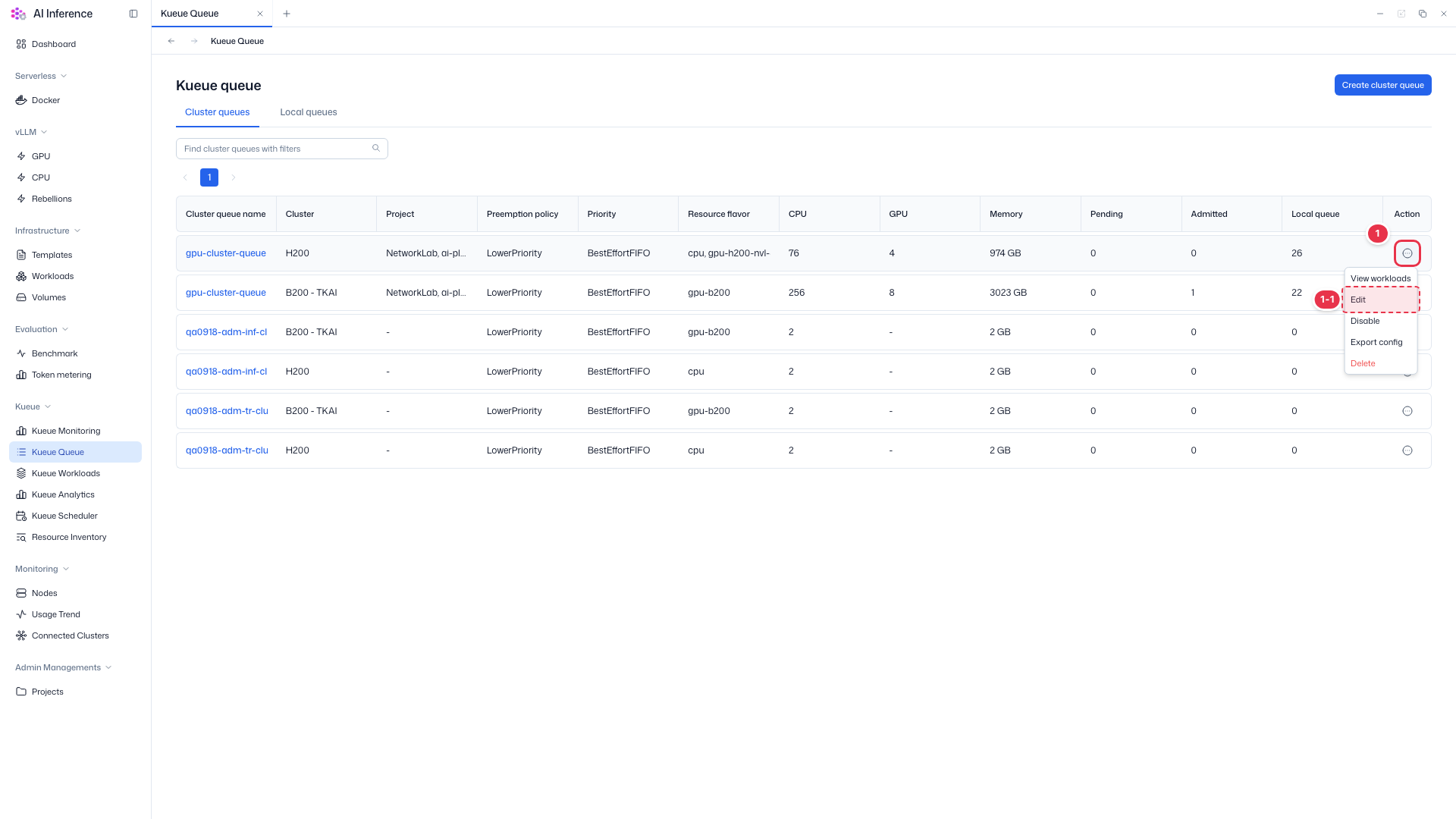This screenshot has width=1456, height=819.
Task: Select the Cluster queues tab
Action: [218, 112]
